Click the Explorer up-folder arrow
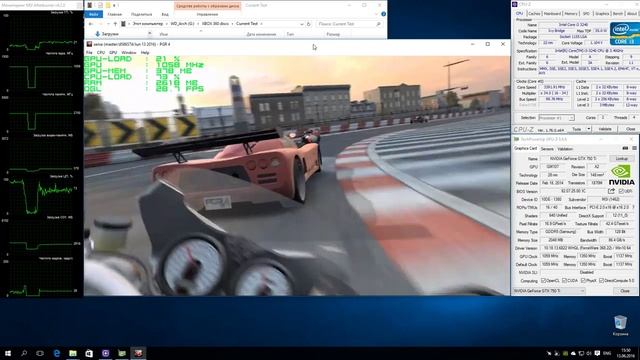 (115, 24)
